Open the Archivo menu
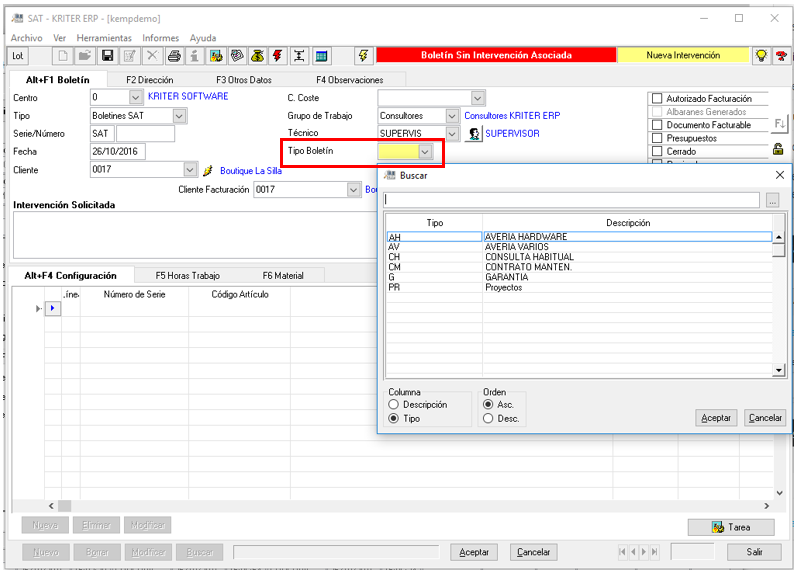This screenshot has height=573, width=796. [x=26, y=38]
